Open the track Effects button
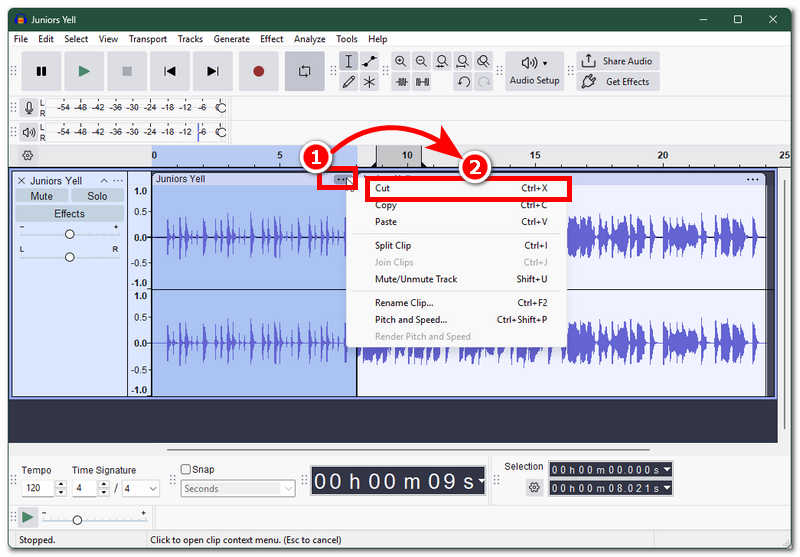The width and height of the screenshot is (800, 557). click(69, 214)
